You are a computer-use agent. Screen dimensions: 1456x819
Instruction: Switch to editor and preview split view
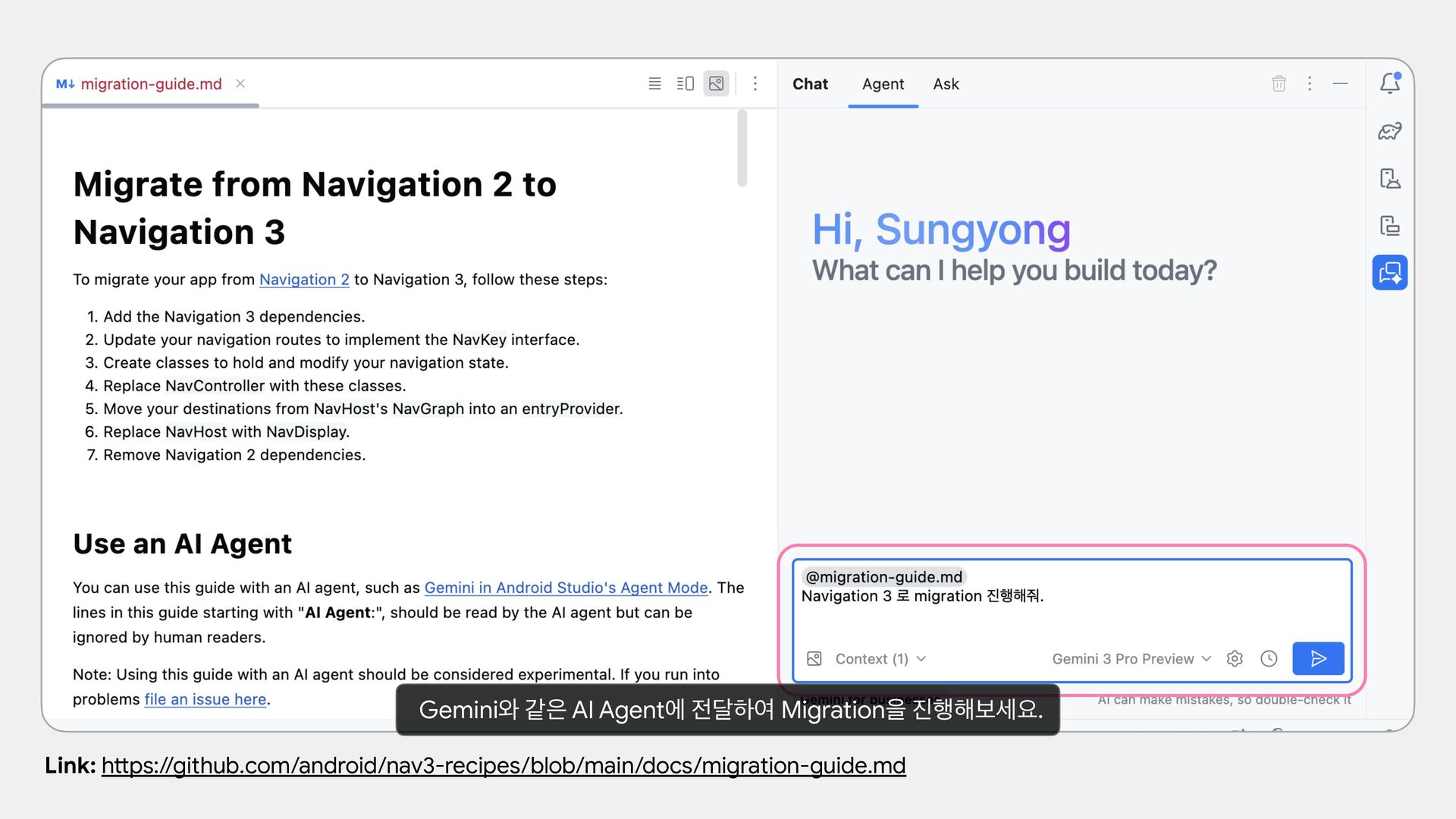[x=685, y=83]
